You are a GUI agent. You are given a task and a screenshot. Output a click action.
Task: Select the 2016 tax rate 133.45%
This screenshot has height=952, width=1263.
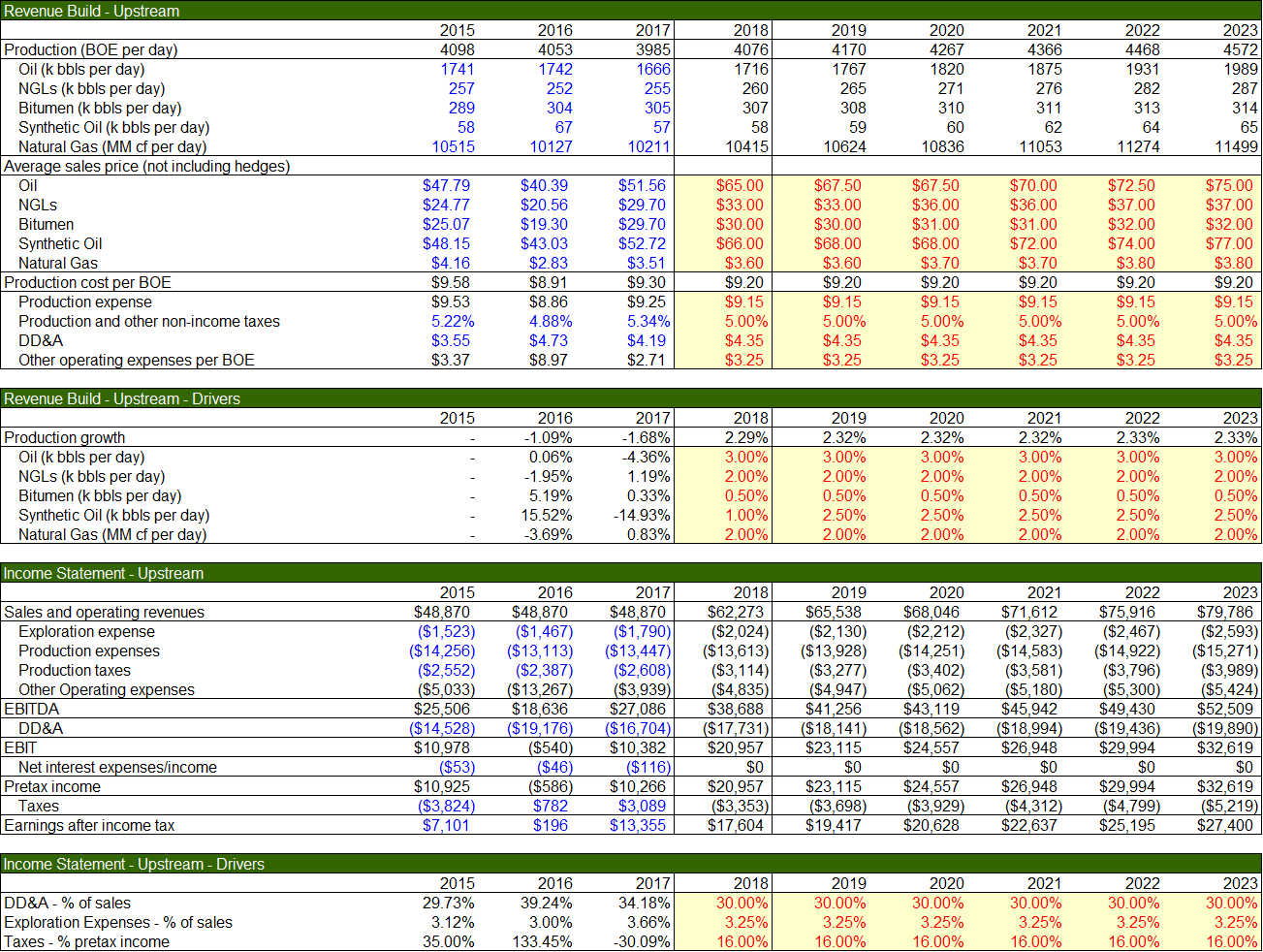[x=542, y=941]
